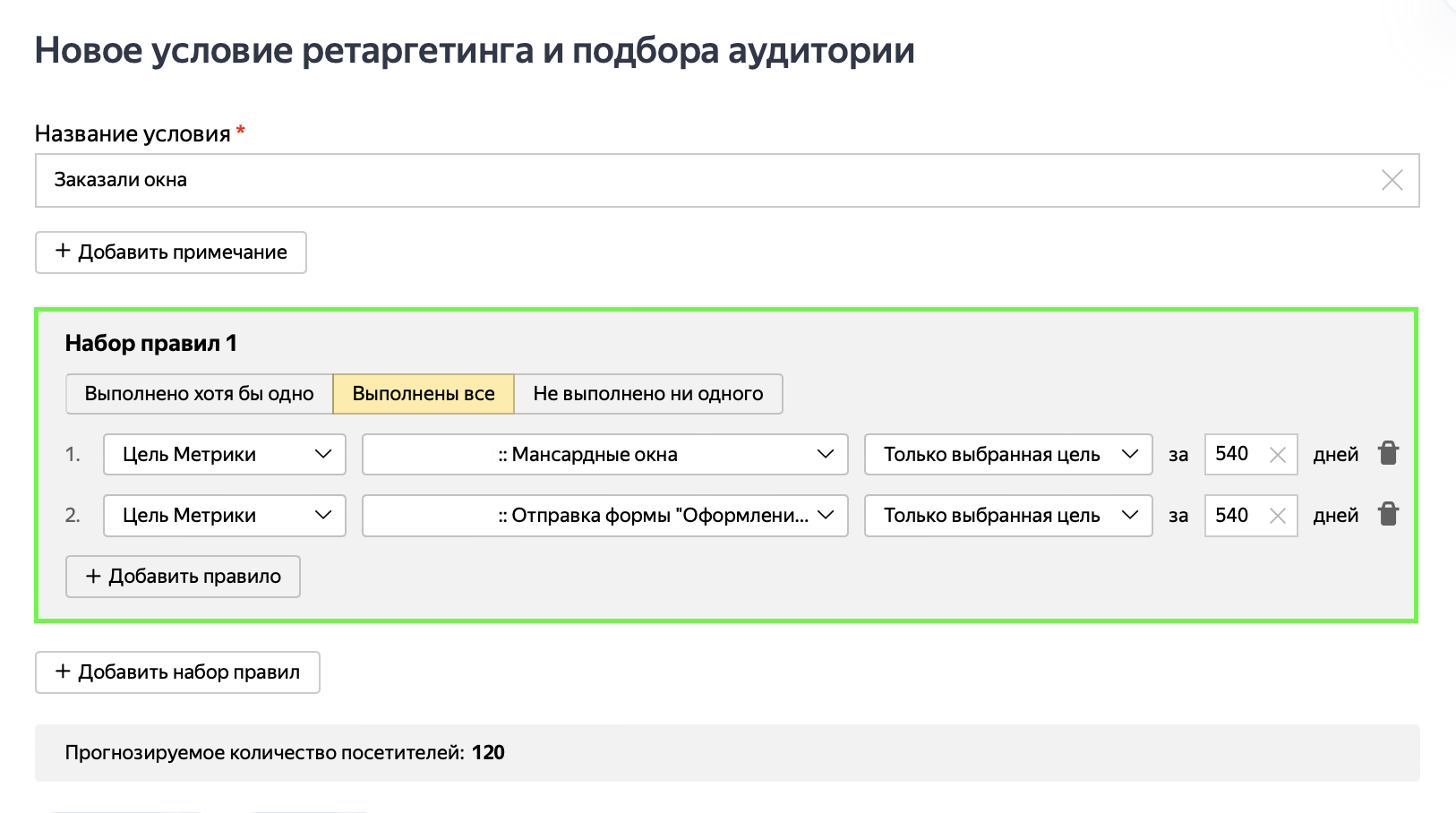Click the Добавить примечание button
Image resolution: width=1456 pixels, height=813 pixels.
click(x=170, y=252)
